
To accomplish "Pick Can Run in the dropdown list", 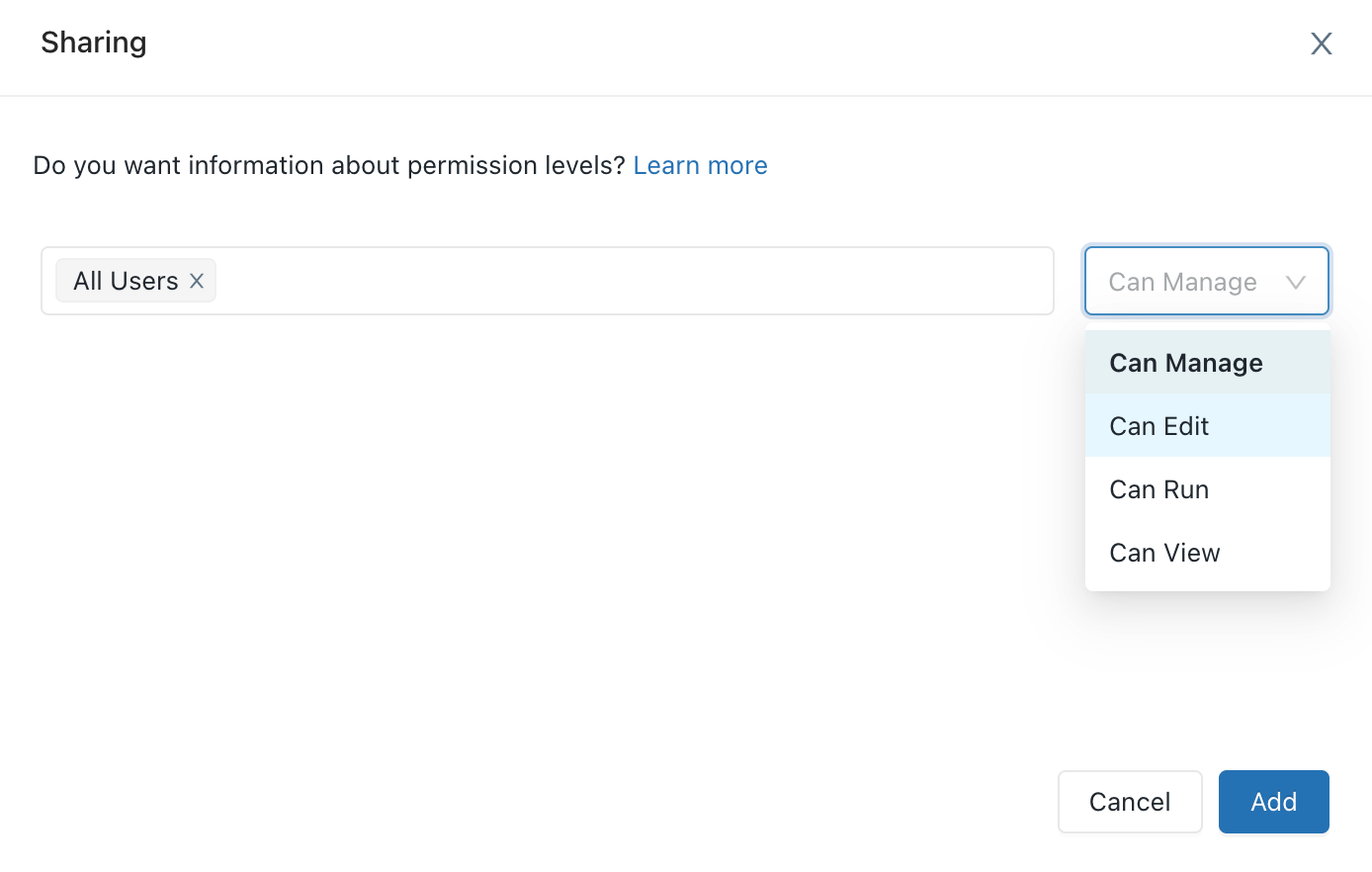I will click(x=1159, y=489).
